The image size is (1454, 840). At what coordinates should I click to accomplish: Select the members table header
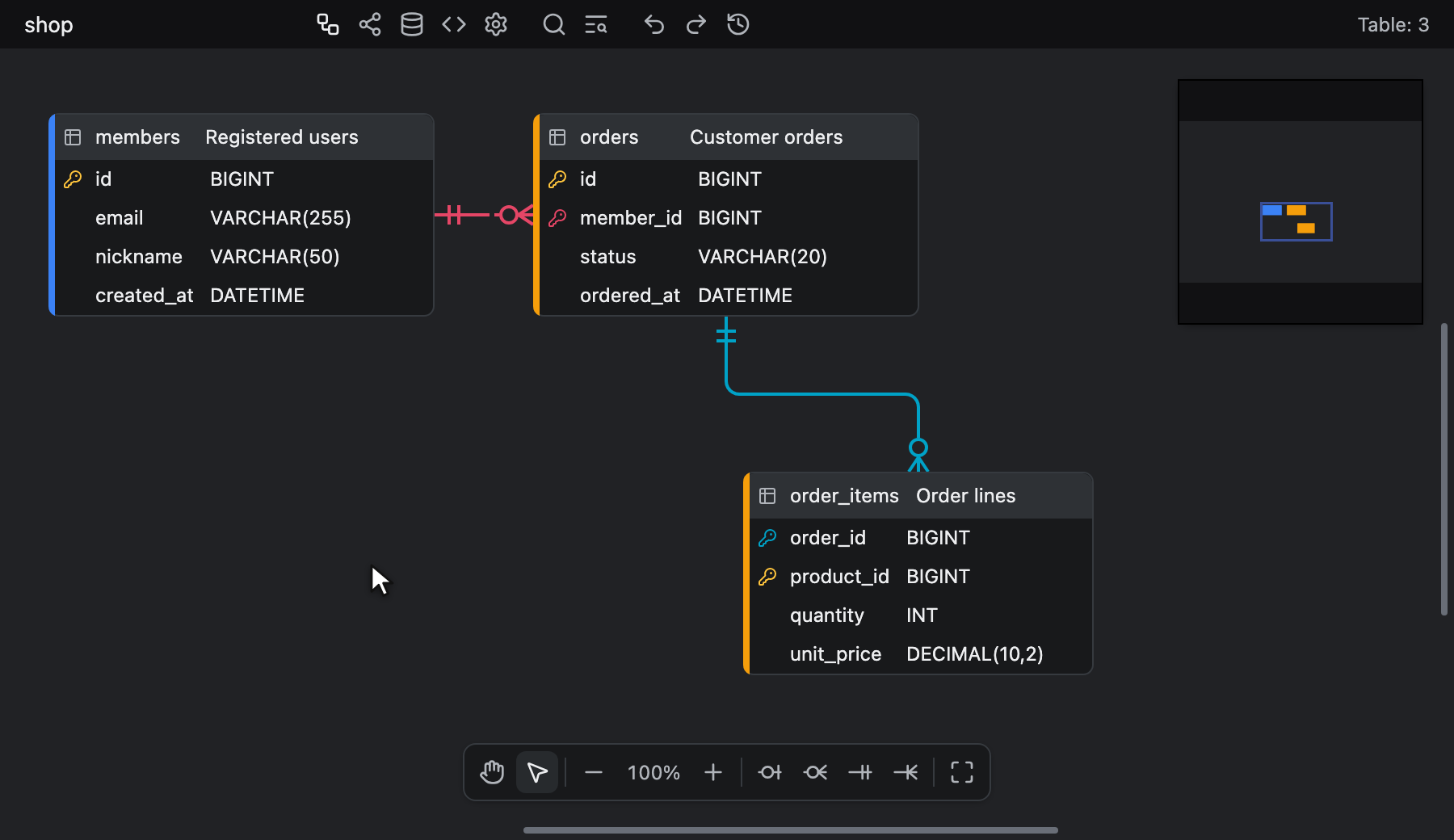(244, 137)
